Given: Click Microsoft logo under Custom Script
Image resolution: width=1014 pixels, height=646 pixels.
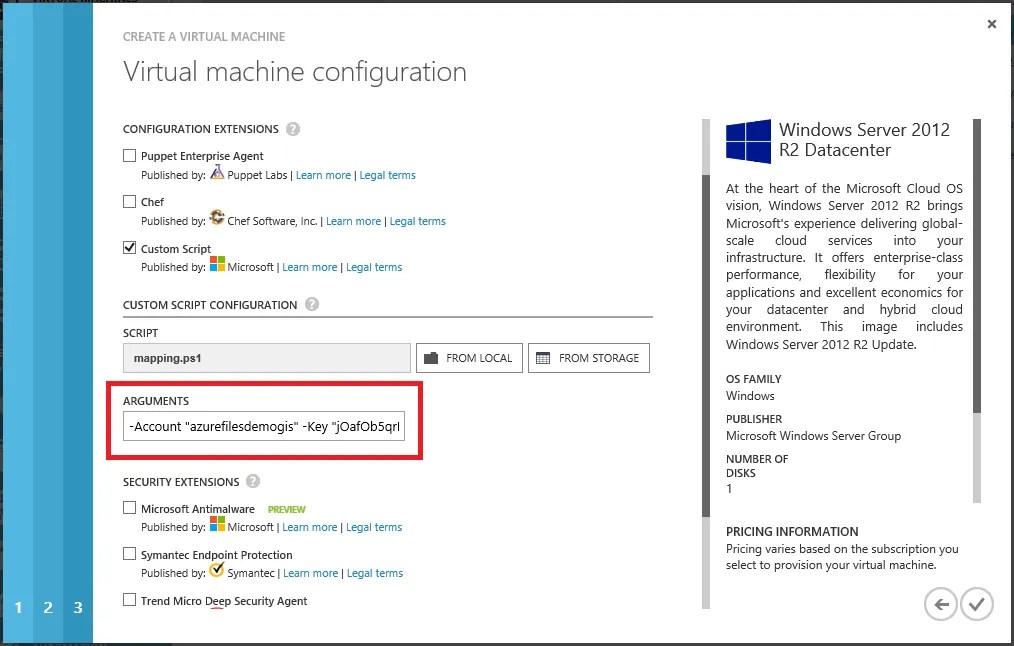Looking at the screenshot, I should coord(217,264).
